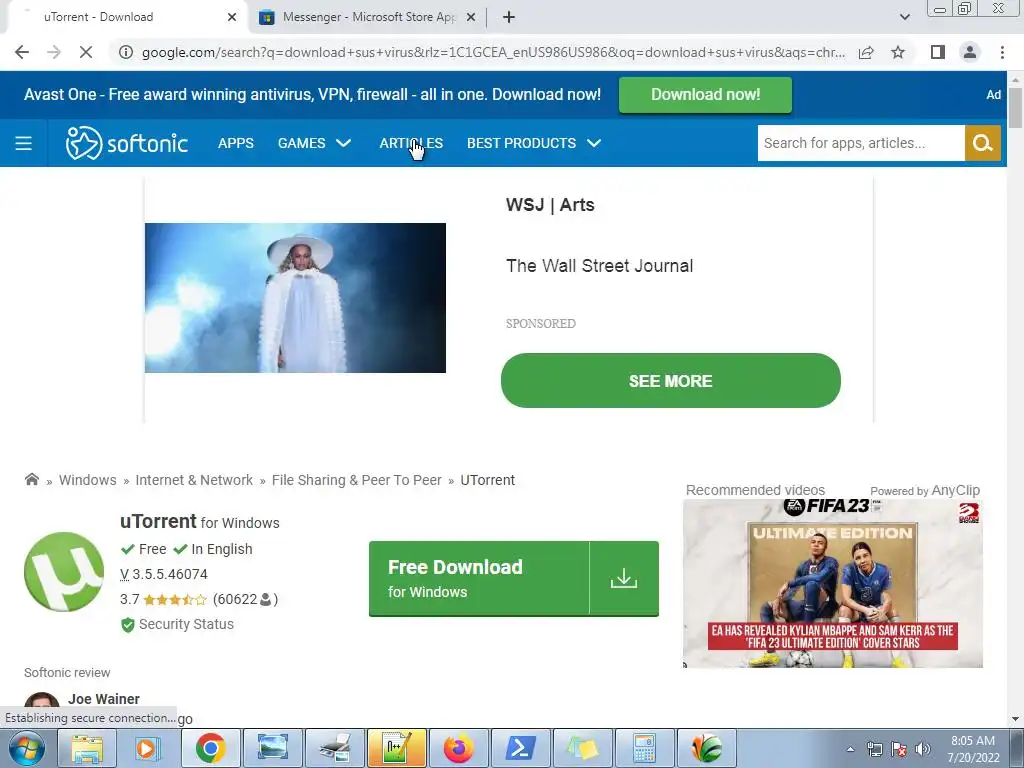Open Action Center flag tray icon

(x=899, y=749)
